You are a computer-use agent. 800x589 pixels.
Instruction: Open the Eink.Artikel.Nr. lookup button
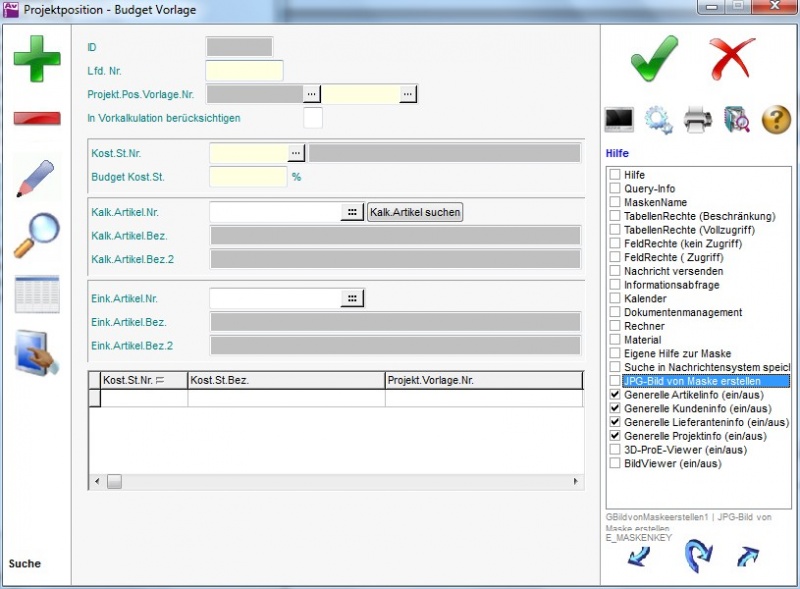(x=351, y=299)
